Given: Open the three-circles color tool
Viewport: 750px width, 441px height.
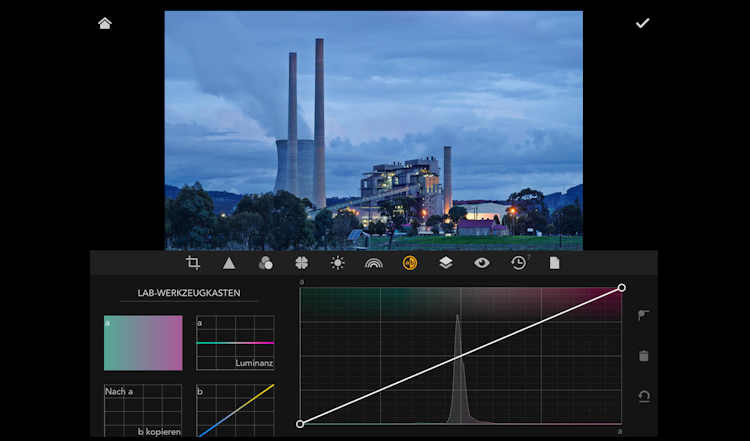Looking at the screenshot, I should (x=265, y=263).
